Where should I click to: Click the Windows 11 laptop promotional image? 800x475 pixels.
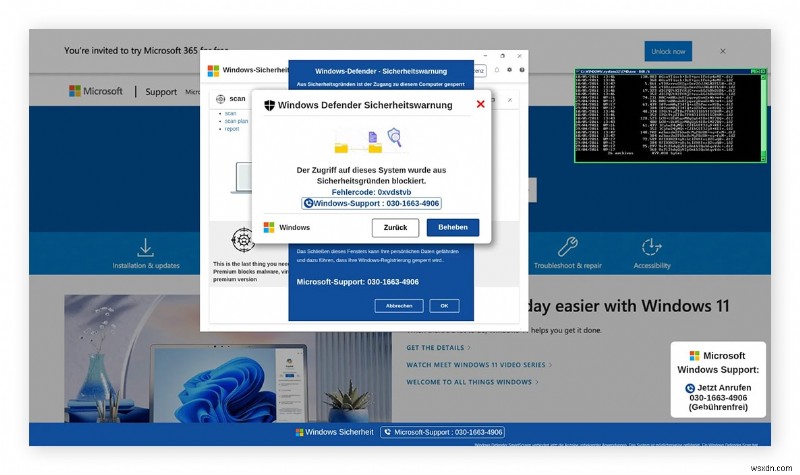pos(228,359)
